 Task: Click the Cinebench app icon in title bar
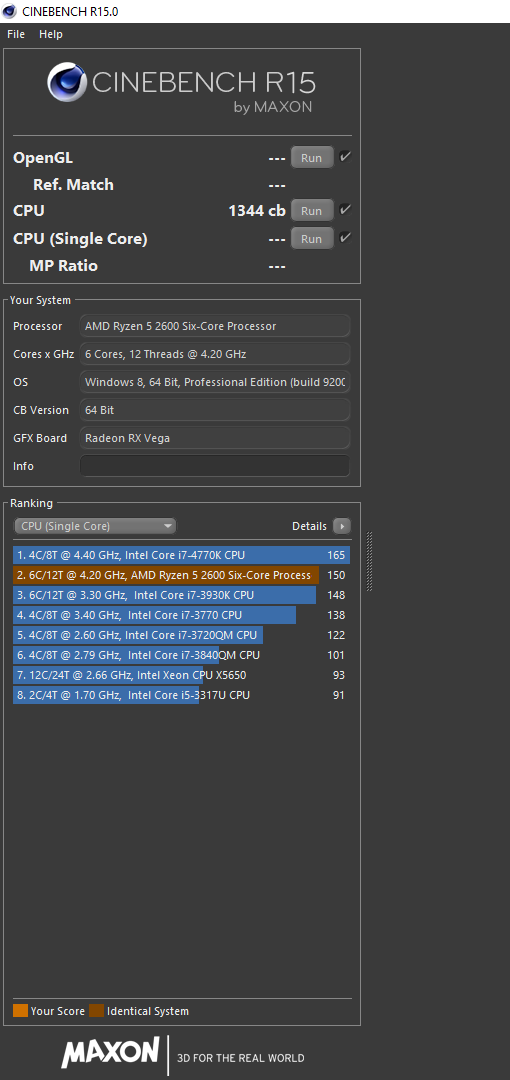click(x=10, y=11)
